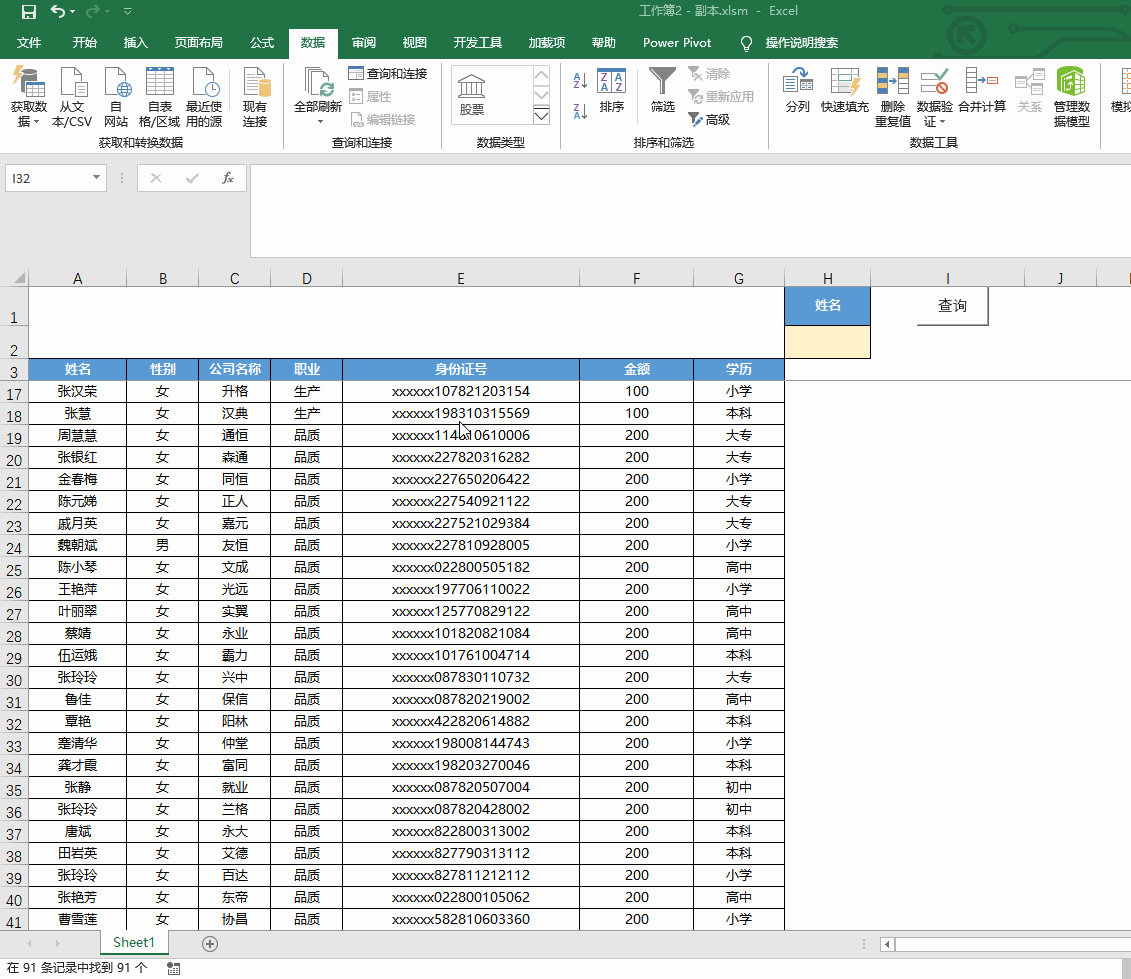Click the Select All corner triangle
1131x979 pixels.
(x=19, y=278)
